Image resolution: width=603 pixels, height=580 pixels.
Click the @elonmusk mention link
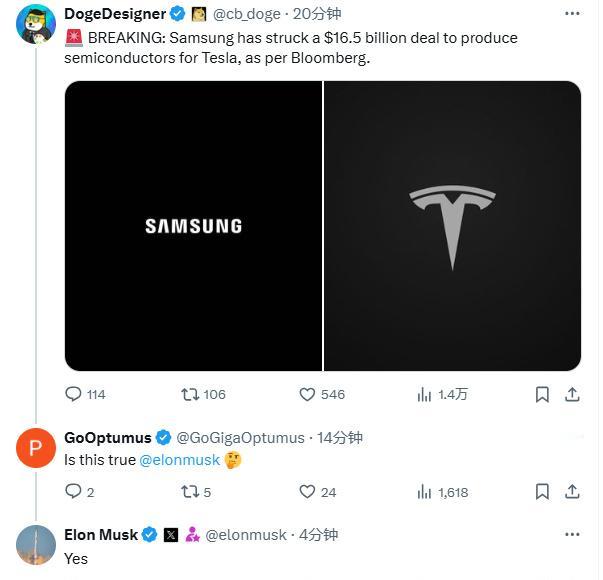(x=180, y=460)
